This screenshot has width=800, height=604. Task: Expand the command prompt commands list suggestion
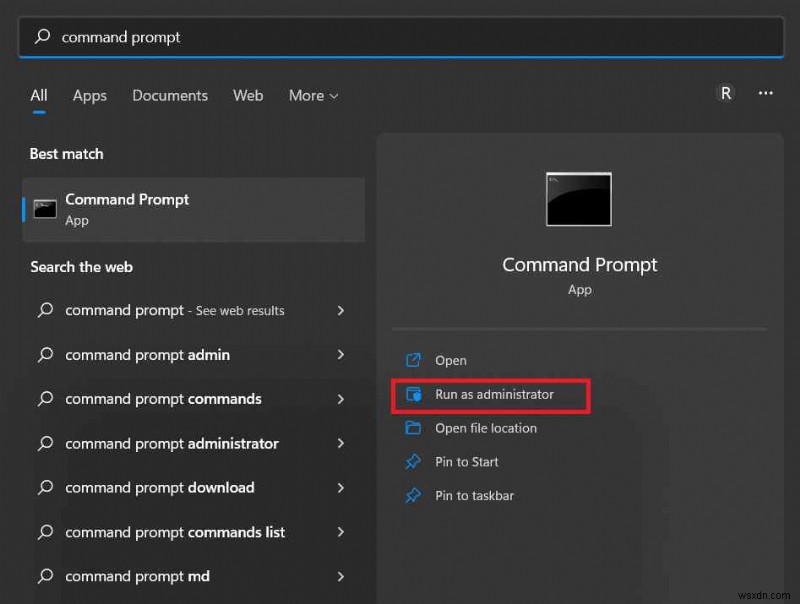click(x=341, y=532)
